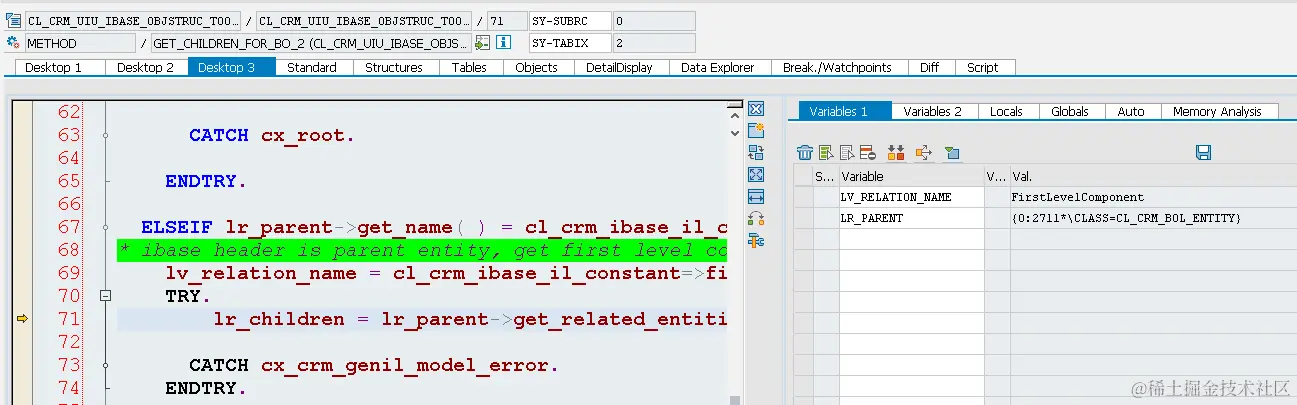Click the services of the tool icon

point(756,240)
